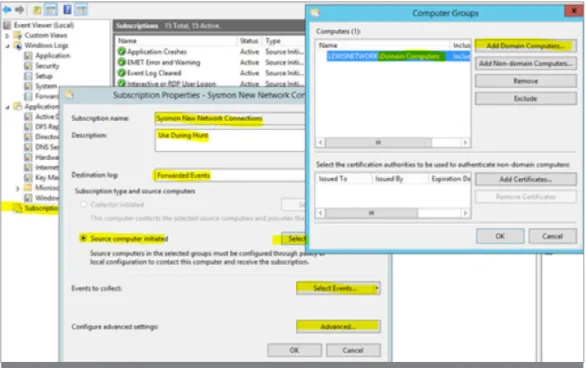Click the Application log icon under Windows Logs

click(28, 56)
